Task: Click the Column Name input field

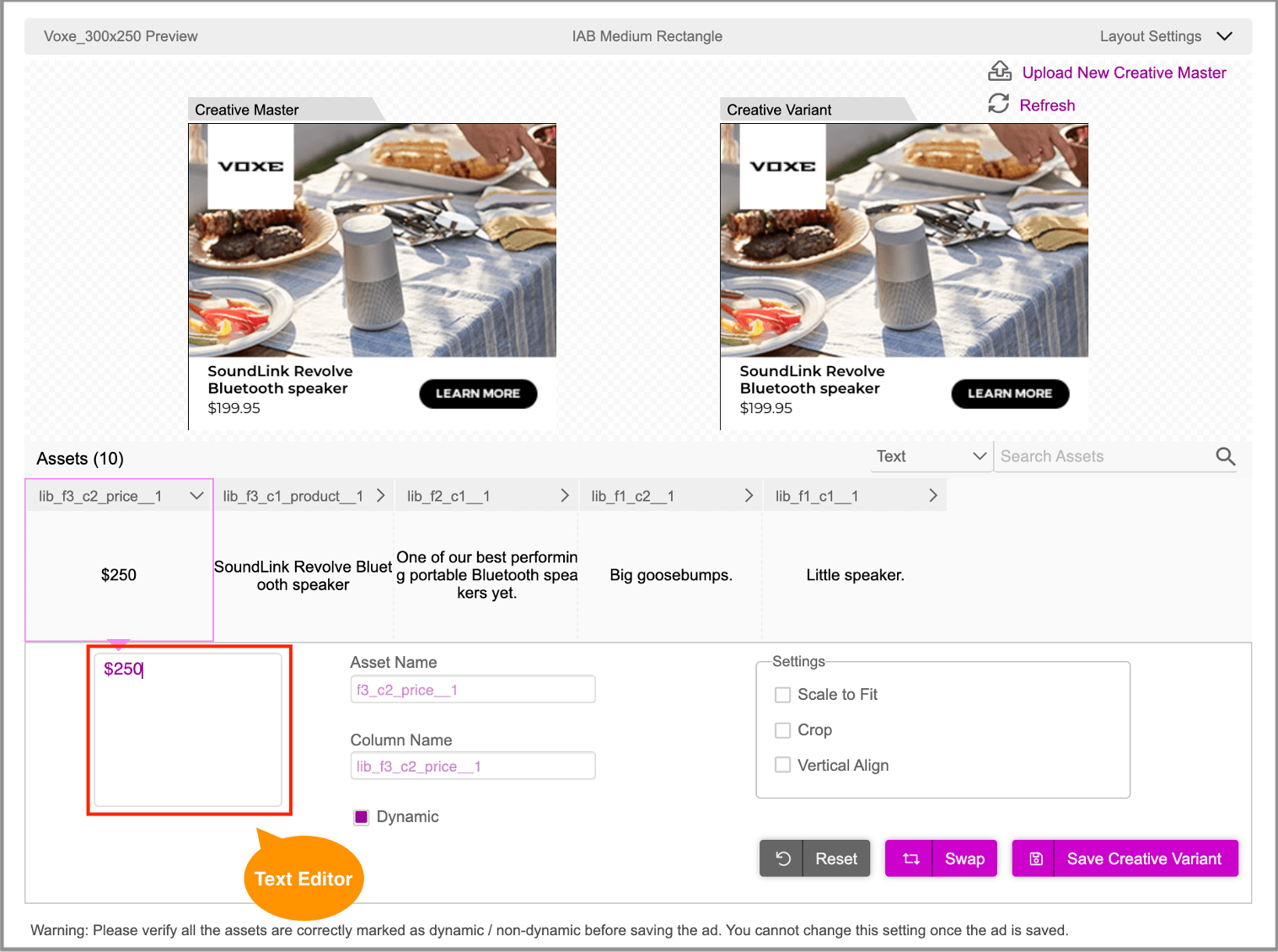Action: (473, 766)
